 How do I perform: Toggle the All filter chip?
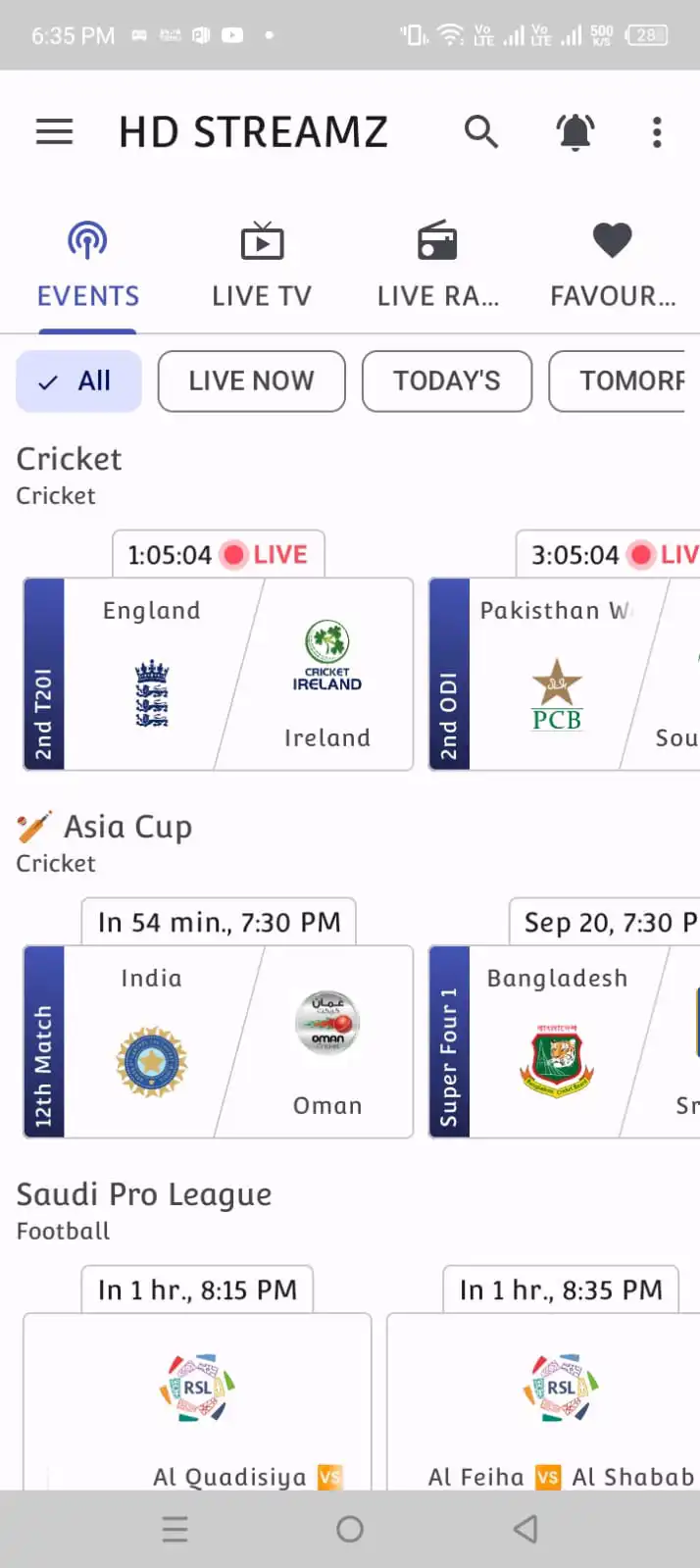click(79, 381)
